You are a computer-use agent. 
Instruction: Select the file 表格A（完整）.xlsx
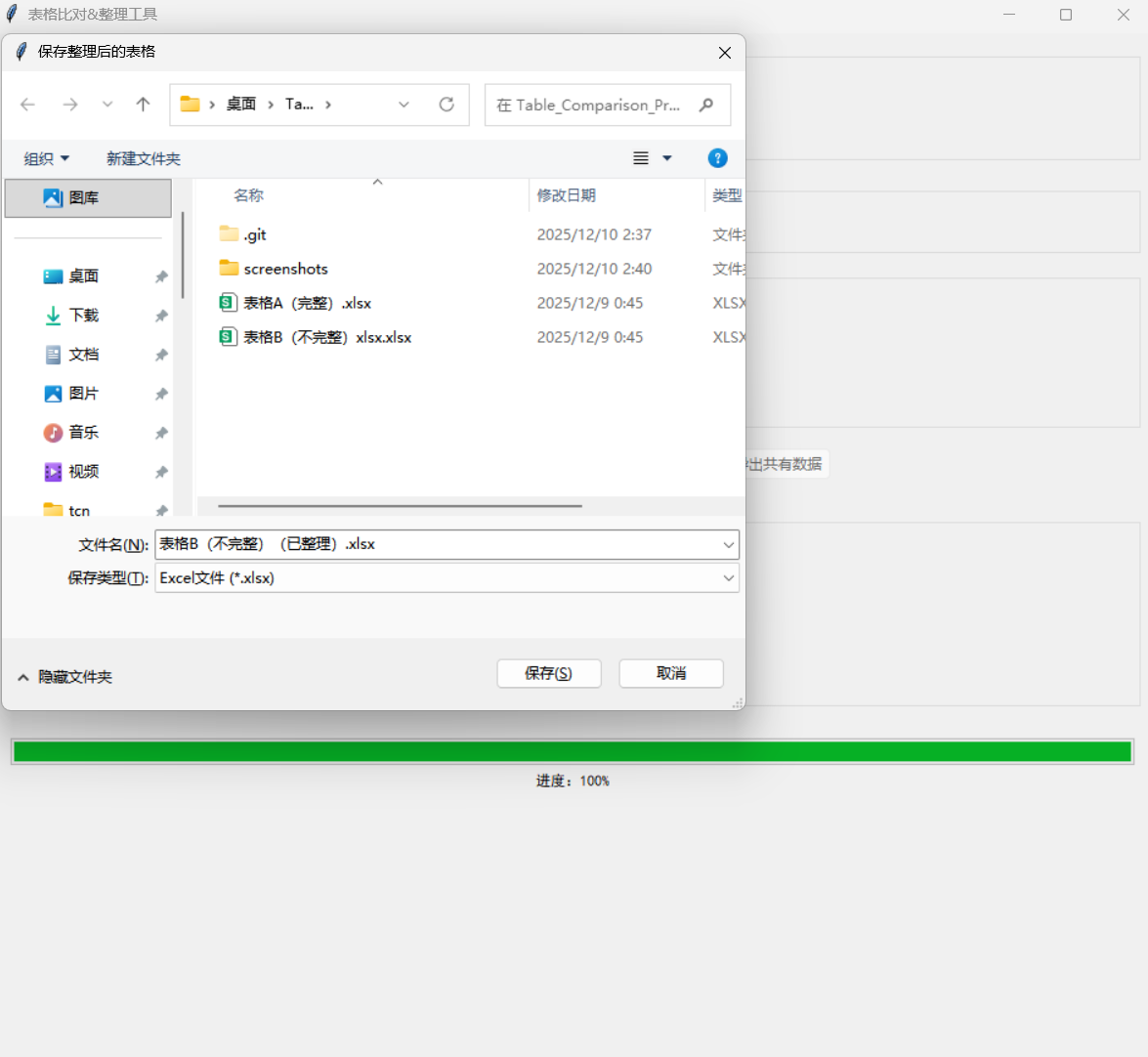308,303
